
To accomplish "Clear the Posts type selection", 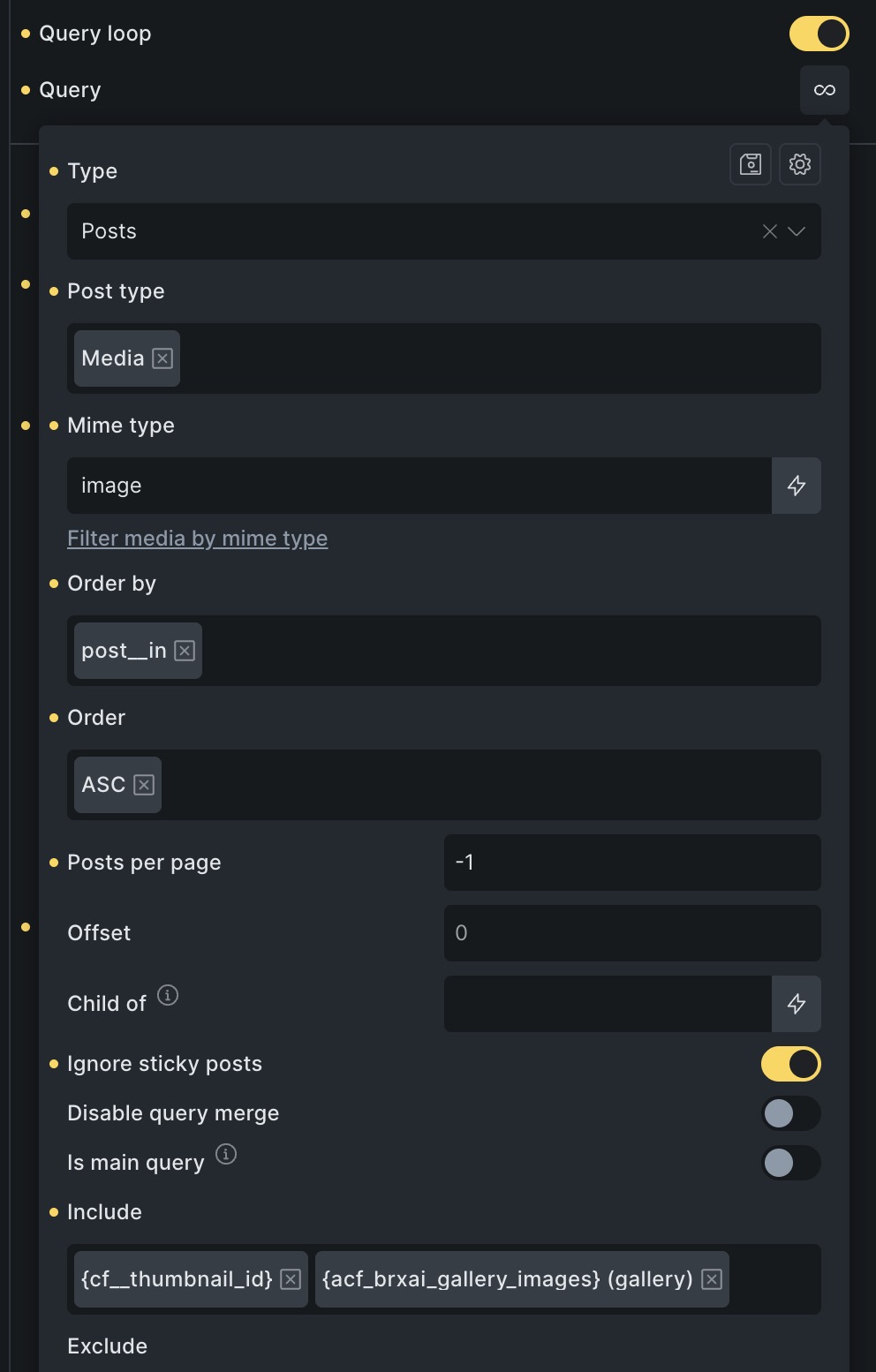I will coord(770,231).
